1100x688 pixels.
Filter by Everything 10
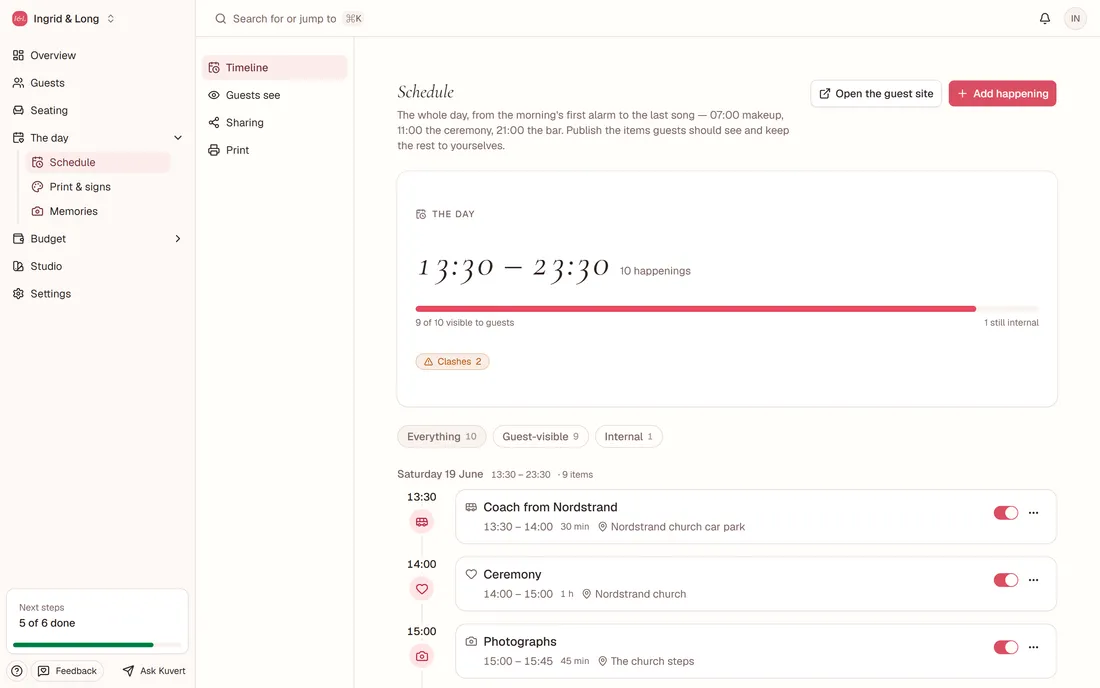(442, 436)
